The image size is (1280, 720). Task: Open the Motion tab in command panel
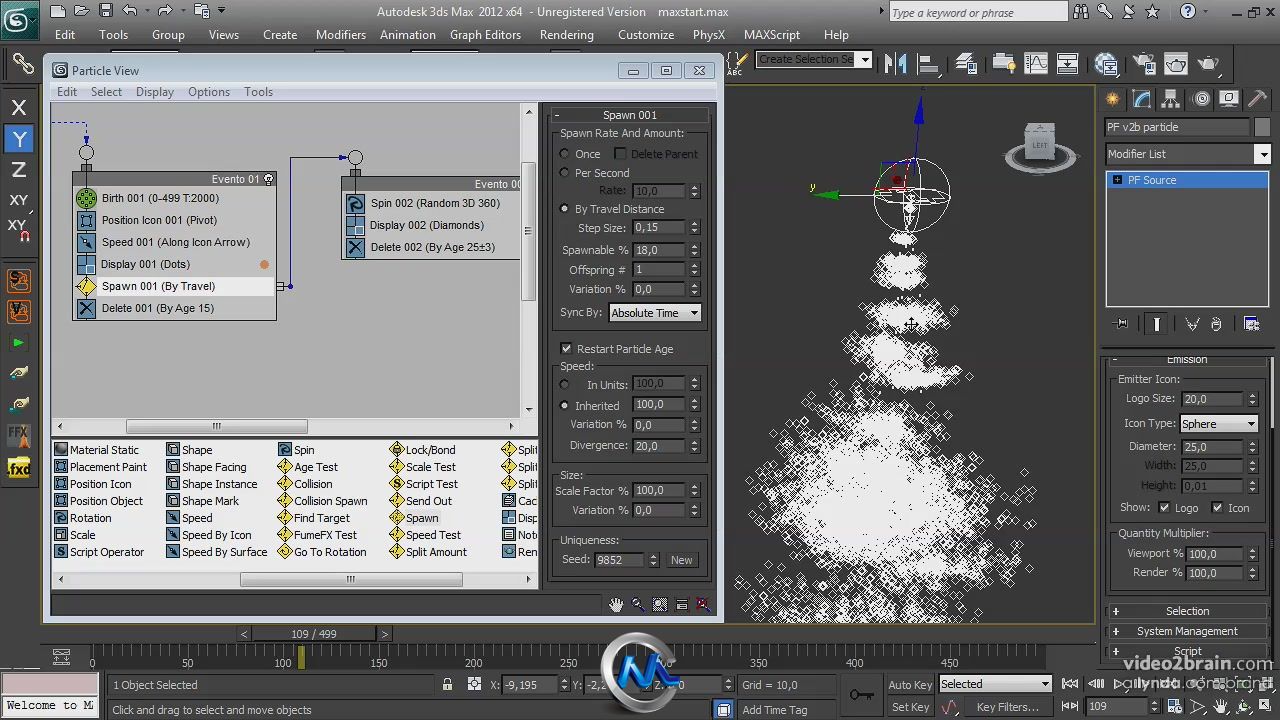[x=1201, y=99]
